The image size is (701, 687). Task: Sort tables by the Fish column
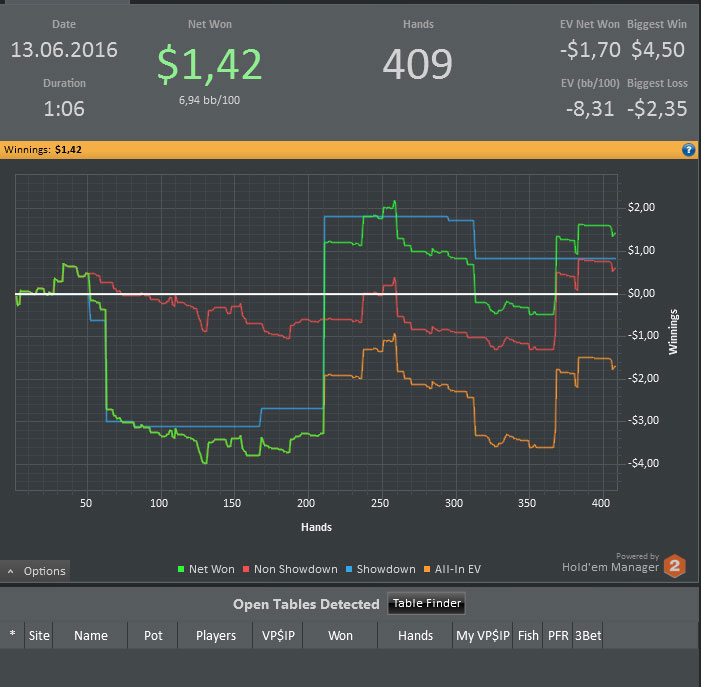(x=528, y=635)
